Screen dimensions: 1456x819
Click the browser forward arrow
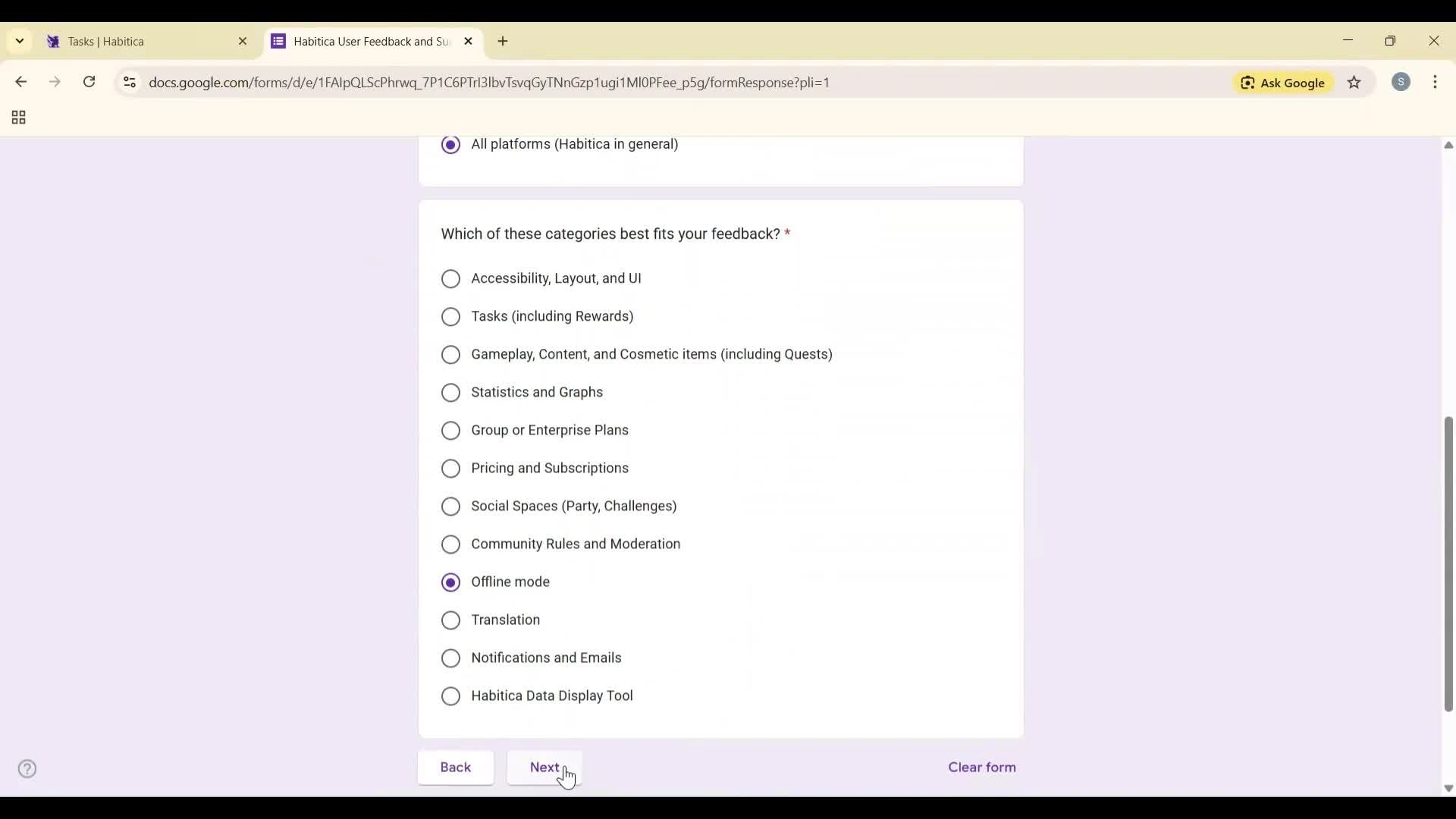54,82
